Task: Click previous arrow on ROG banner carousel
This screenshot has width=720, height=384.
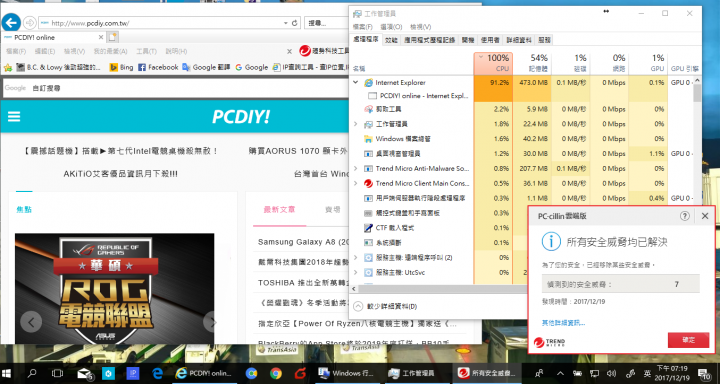Action: pos(31,322)
